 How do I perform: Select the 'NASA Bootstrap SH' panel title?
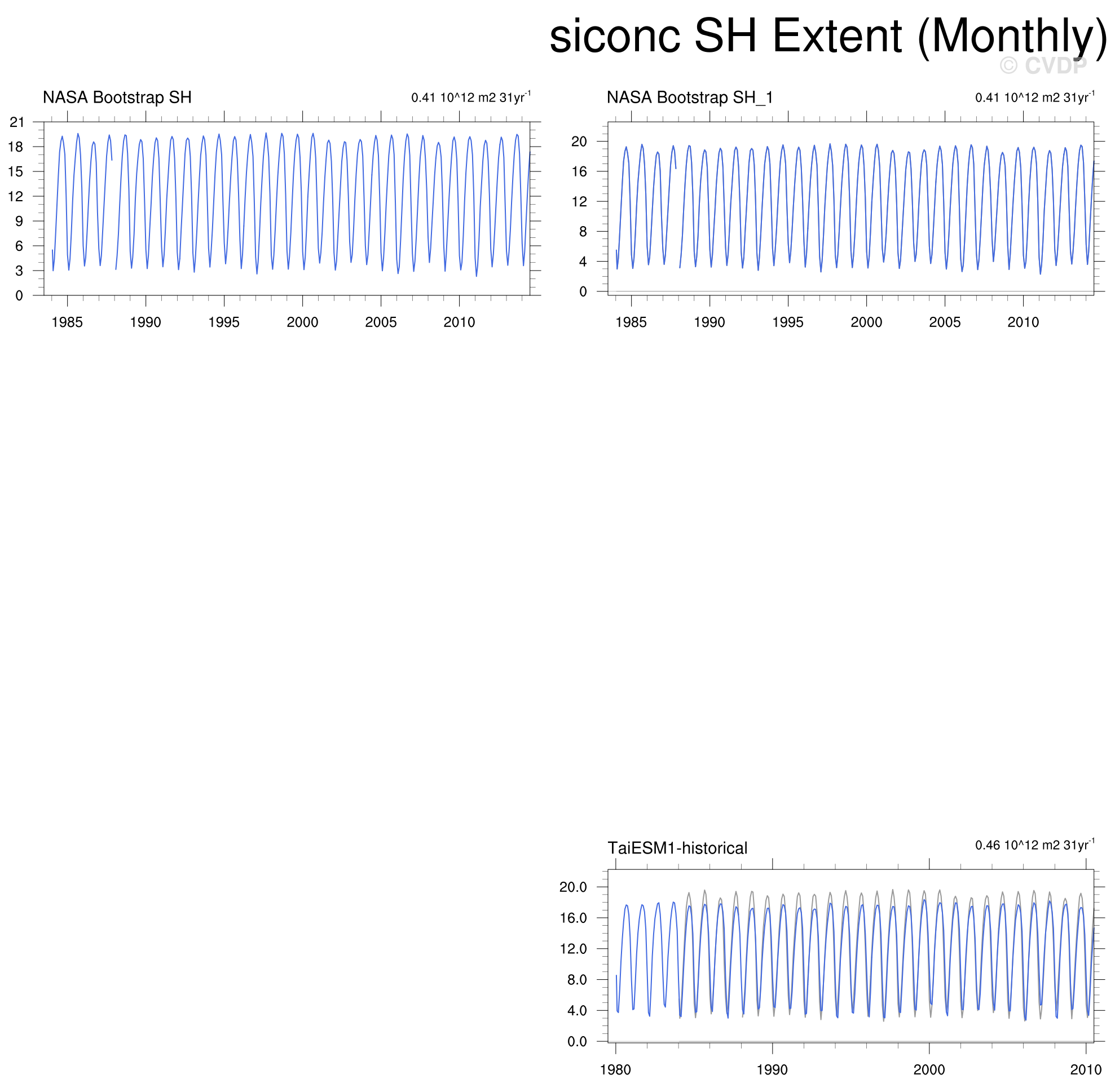coord(117,98)
